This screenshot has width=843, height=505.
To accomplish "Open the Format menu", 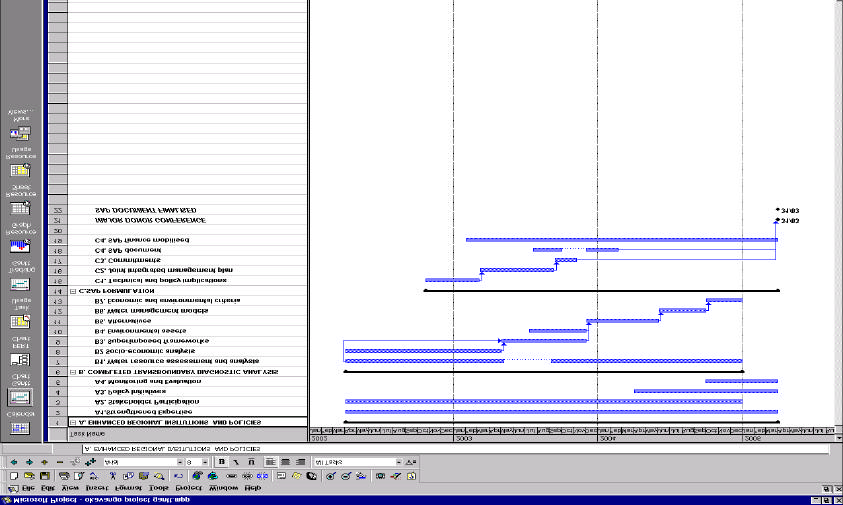I will (130, 489).
